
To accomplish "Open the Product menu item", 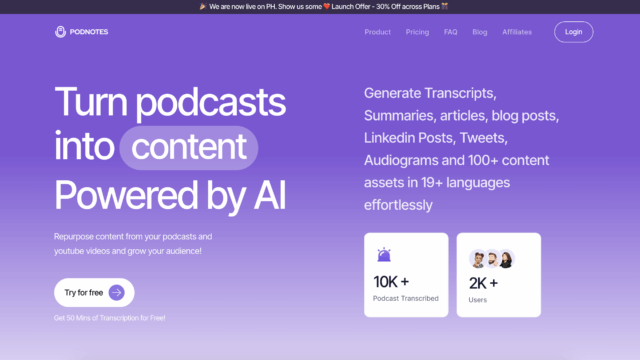I will (x=378, y=32).
